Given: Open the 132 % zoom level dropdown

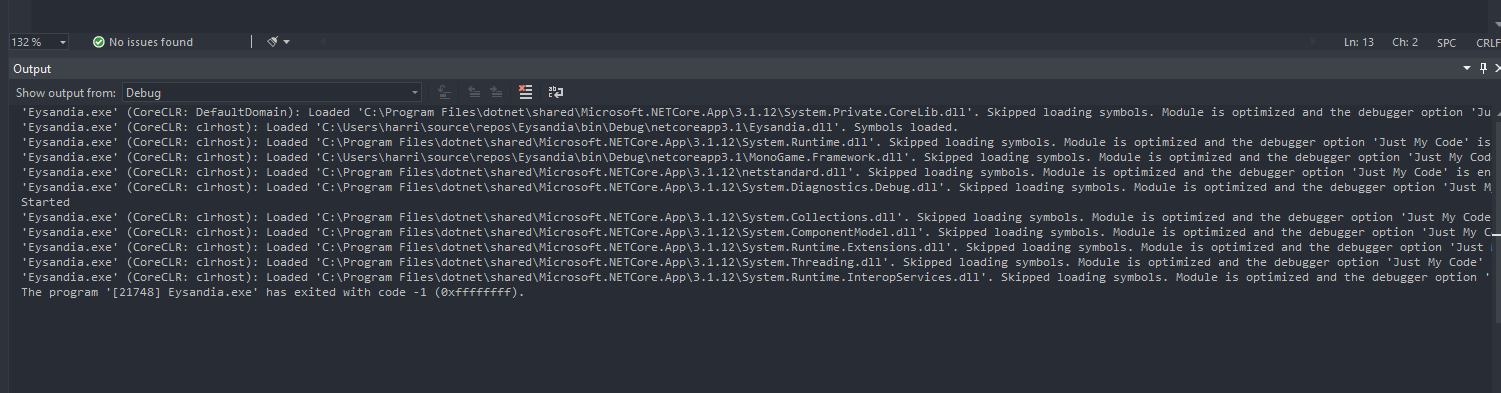Looking at the screenshot, I should pyautogui.click(x=39, y=42).
